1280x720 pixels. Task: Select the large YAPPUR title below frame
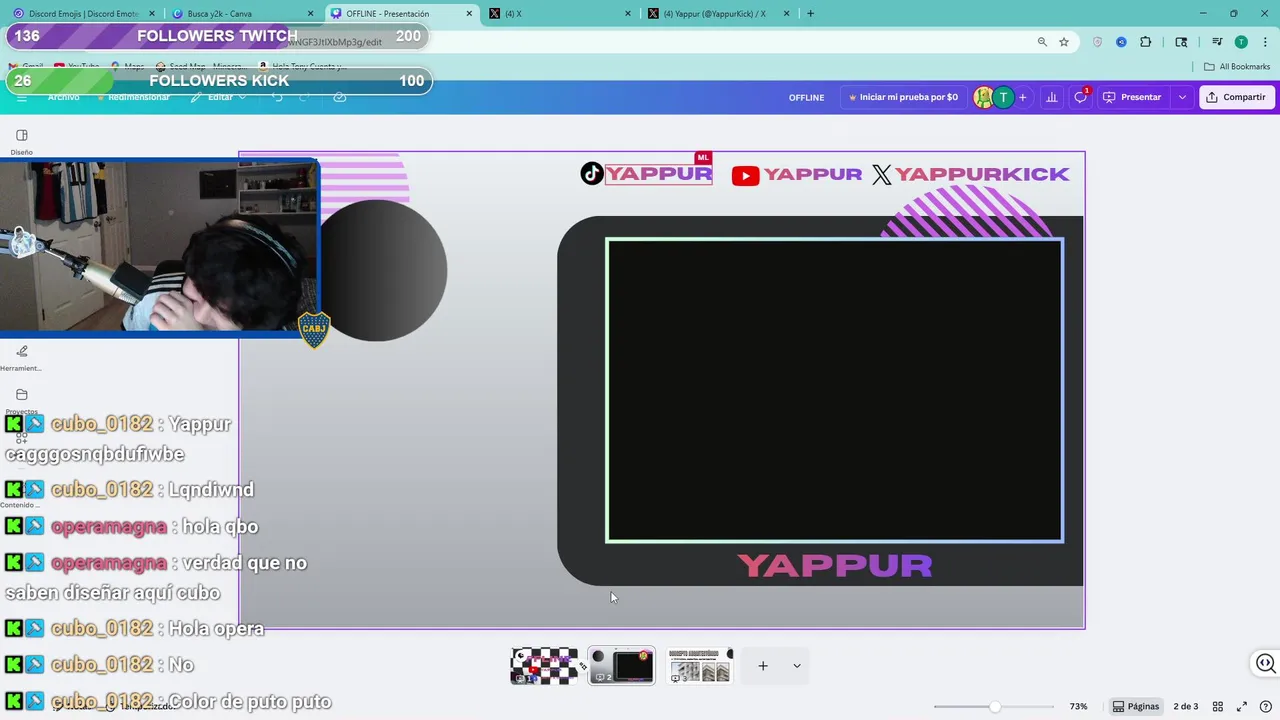[835, 565]
